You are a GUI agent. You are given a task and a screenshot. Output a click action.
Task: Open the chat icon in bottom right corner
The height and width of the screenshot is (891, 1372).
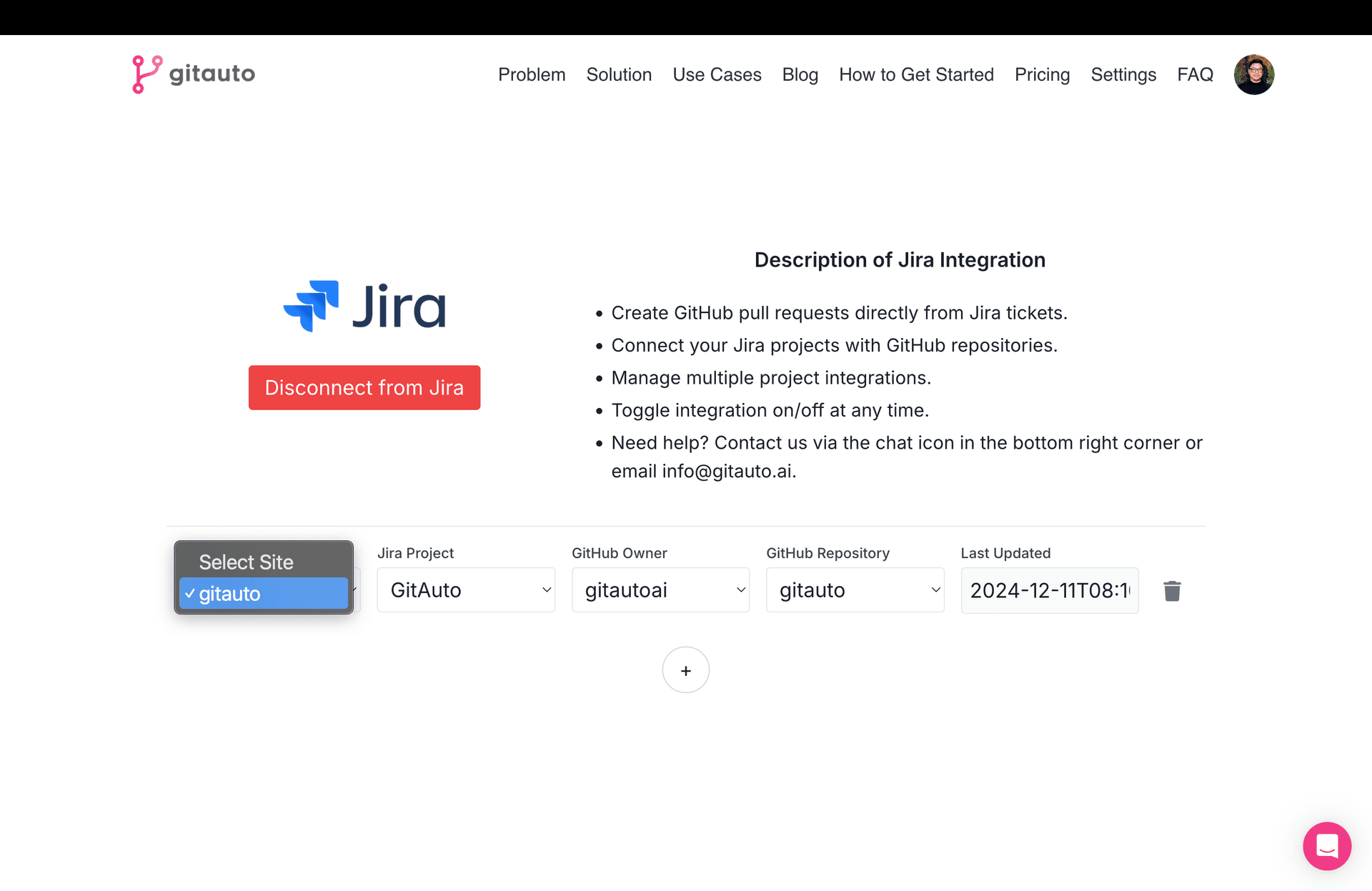click(1327, 846)
